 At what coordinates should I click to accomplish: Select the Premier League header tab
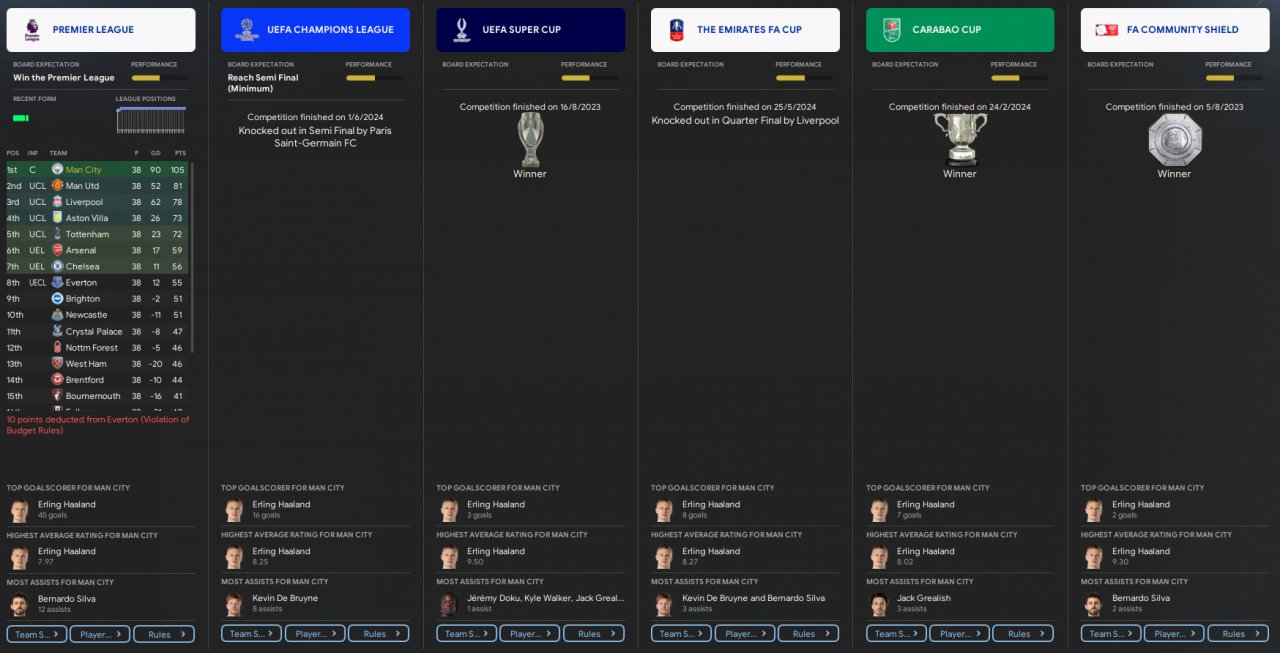coord(101,30)
